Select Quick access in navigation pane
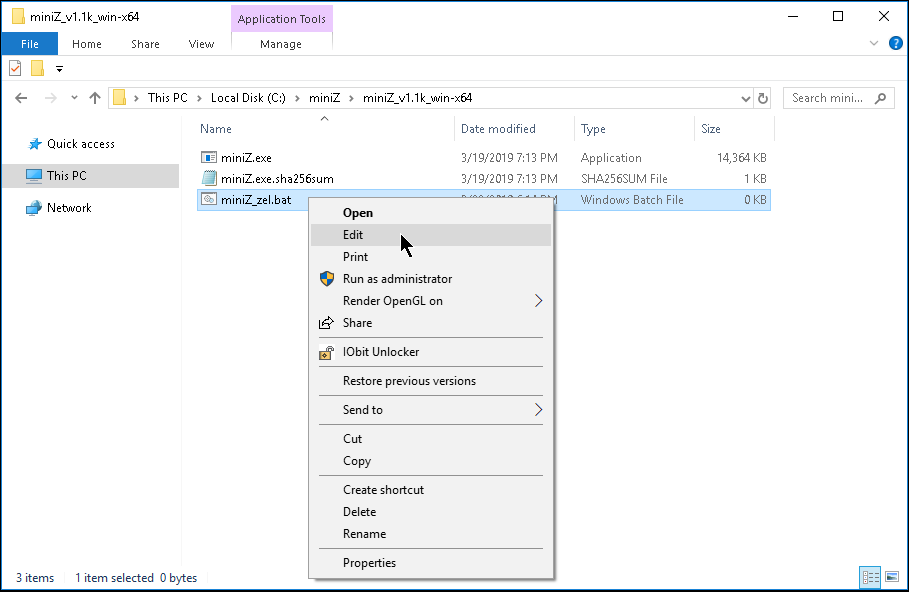Viewport: 909px width, 592px height. tap(81, 144)
